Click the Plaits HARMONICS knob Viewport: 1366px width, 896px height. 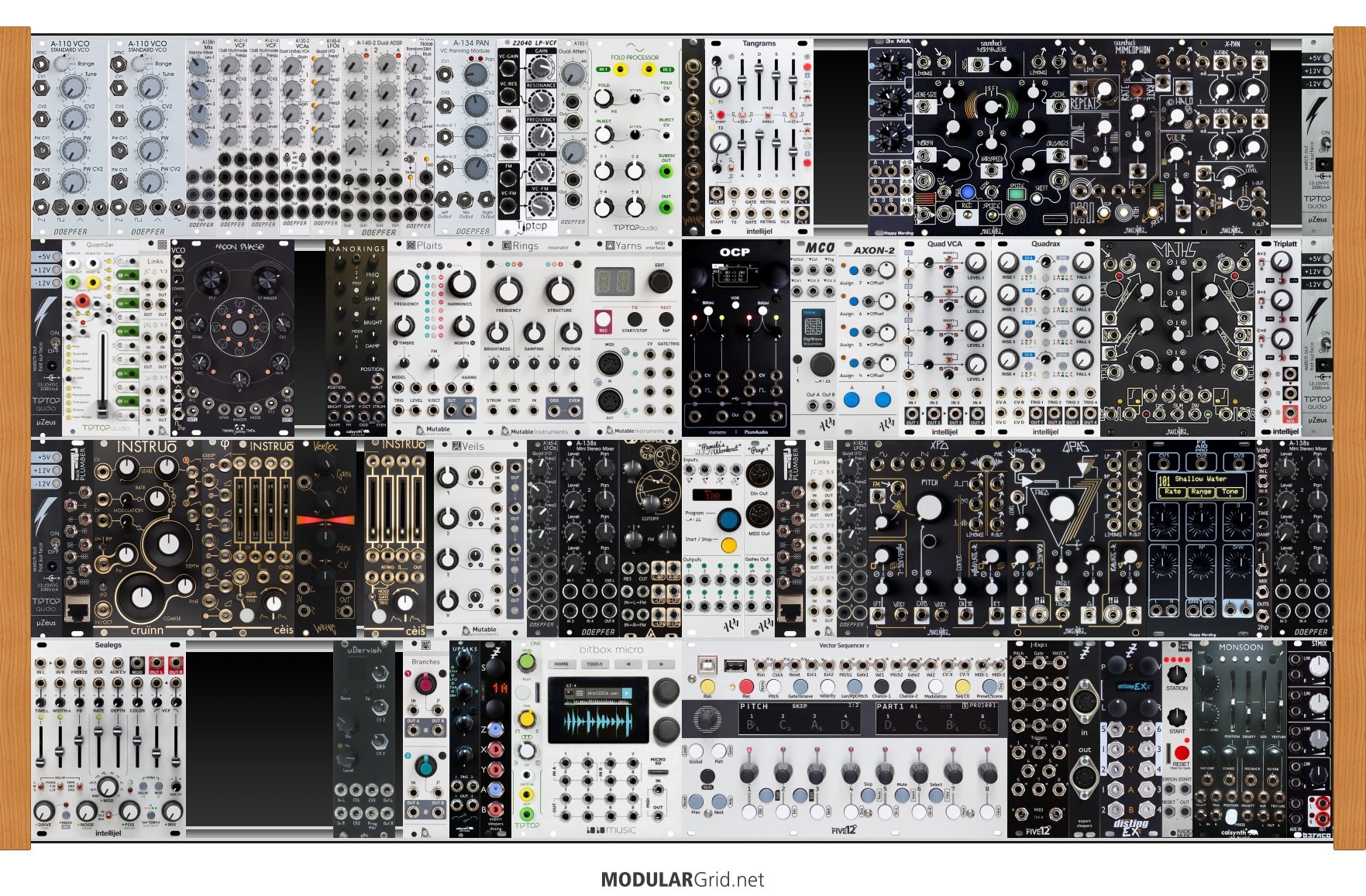[x=462, y=284]
